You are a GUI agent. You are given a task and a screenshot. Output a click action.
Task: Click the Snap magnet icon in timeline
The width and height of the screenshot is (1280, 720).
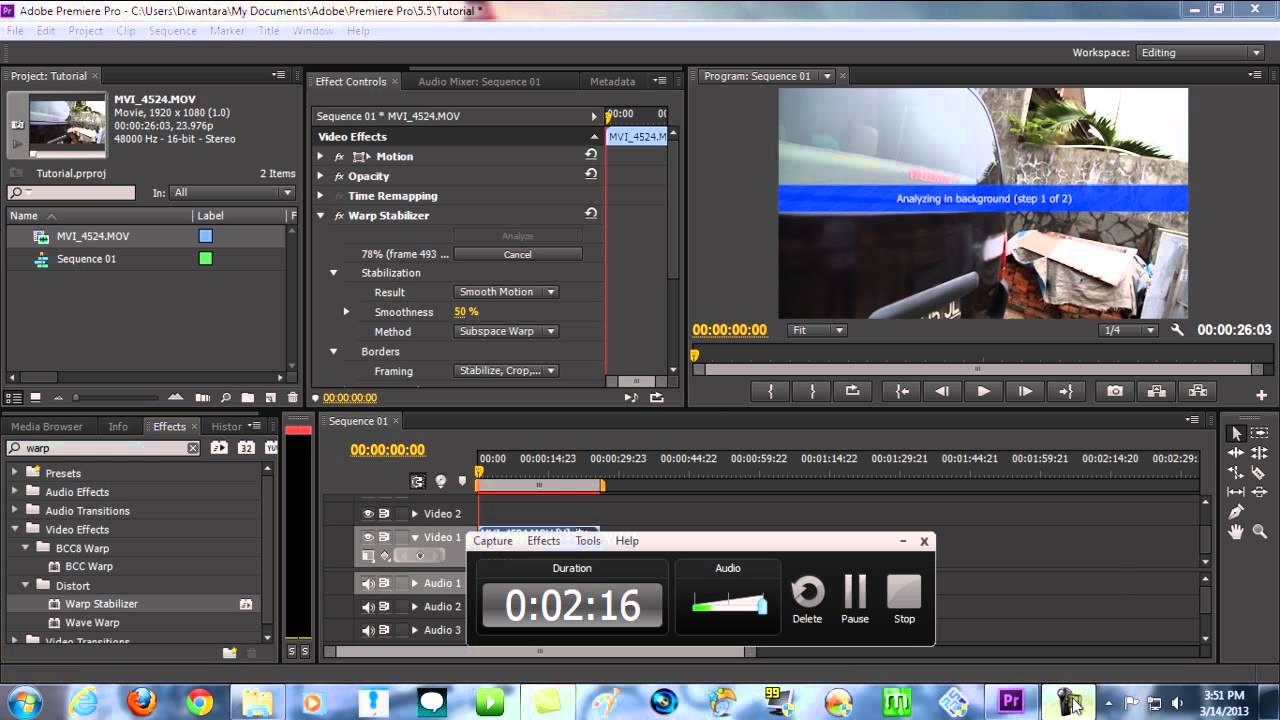point(417,481)
